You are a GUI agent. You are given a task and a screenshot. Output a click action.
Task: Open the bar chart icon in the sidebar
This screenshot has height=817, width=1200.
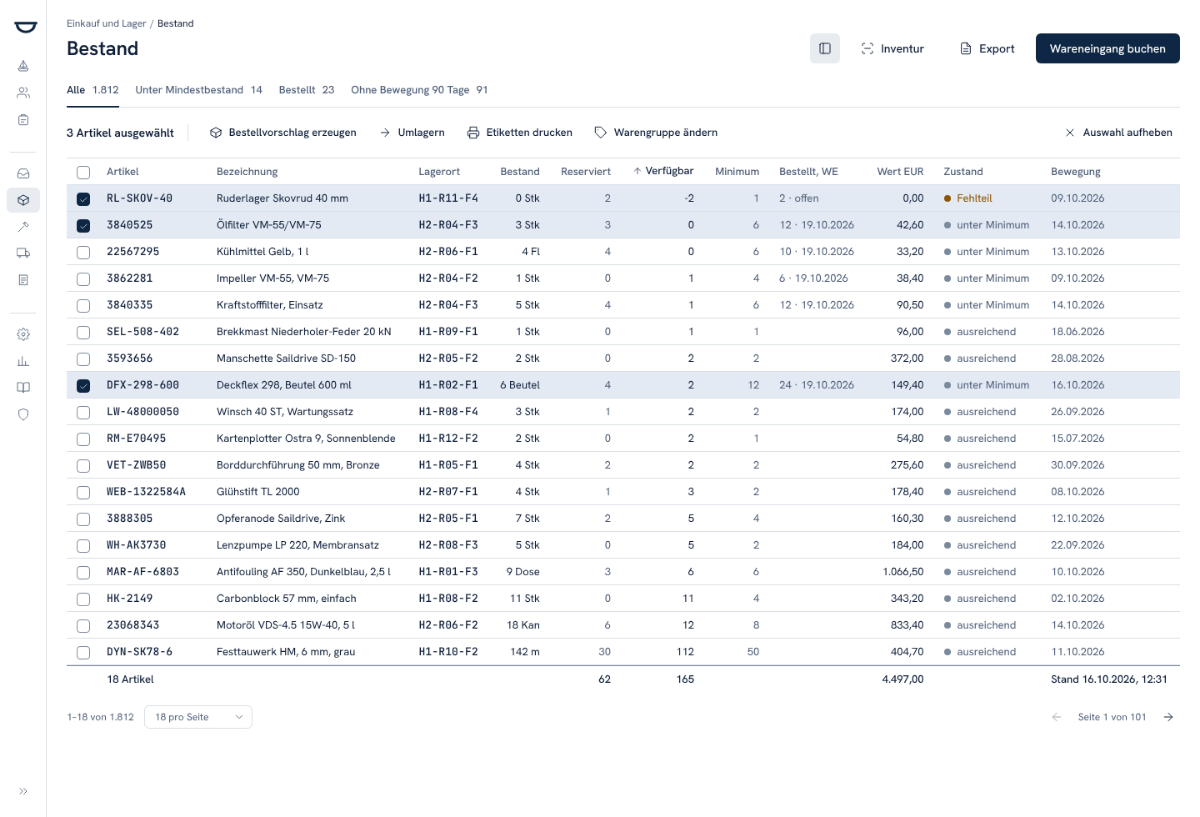23,361
